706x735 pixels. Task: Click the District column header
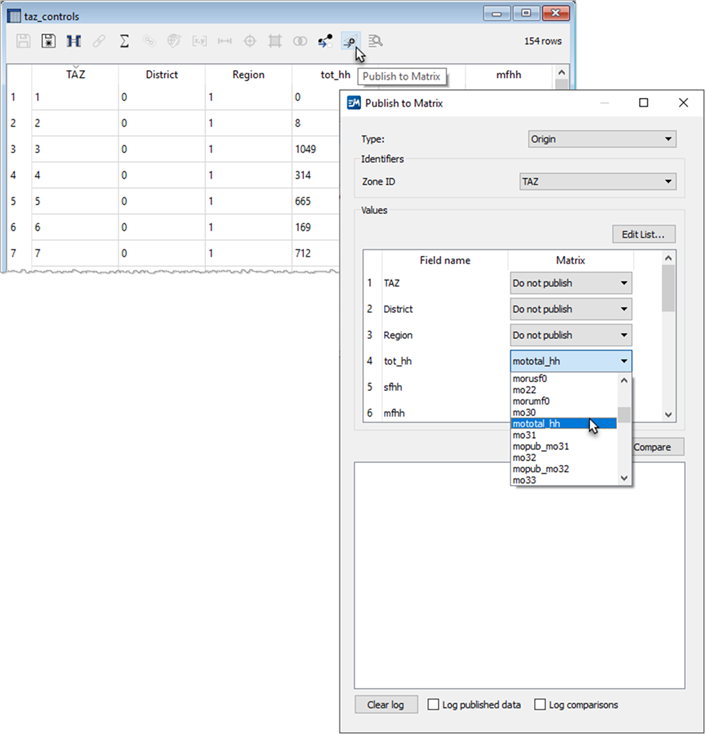point(162,75)
